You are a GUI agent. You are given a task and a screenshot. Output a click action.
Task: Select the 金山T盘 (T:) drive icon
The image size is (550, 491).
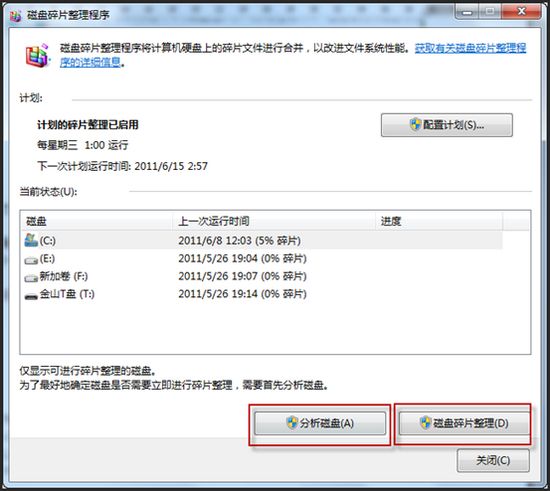click(31, 296)
